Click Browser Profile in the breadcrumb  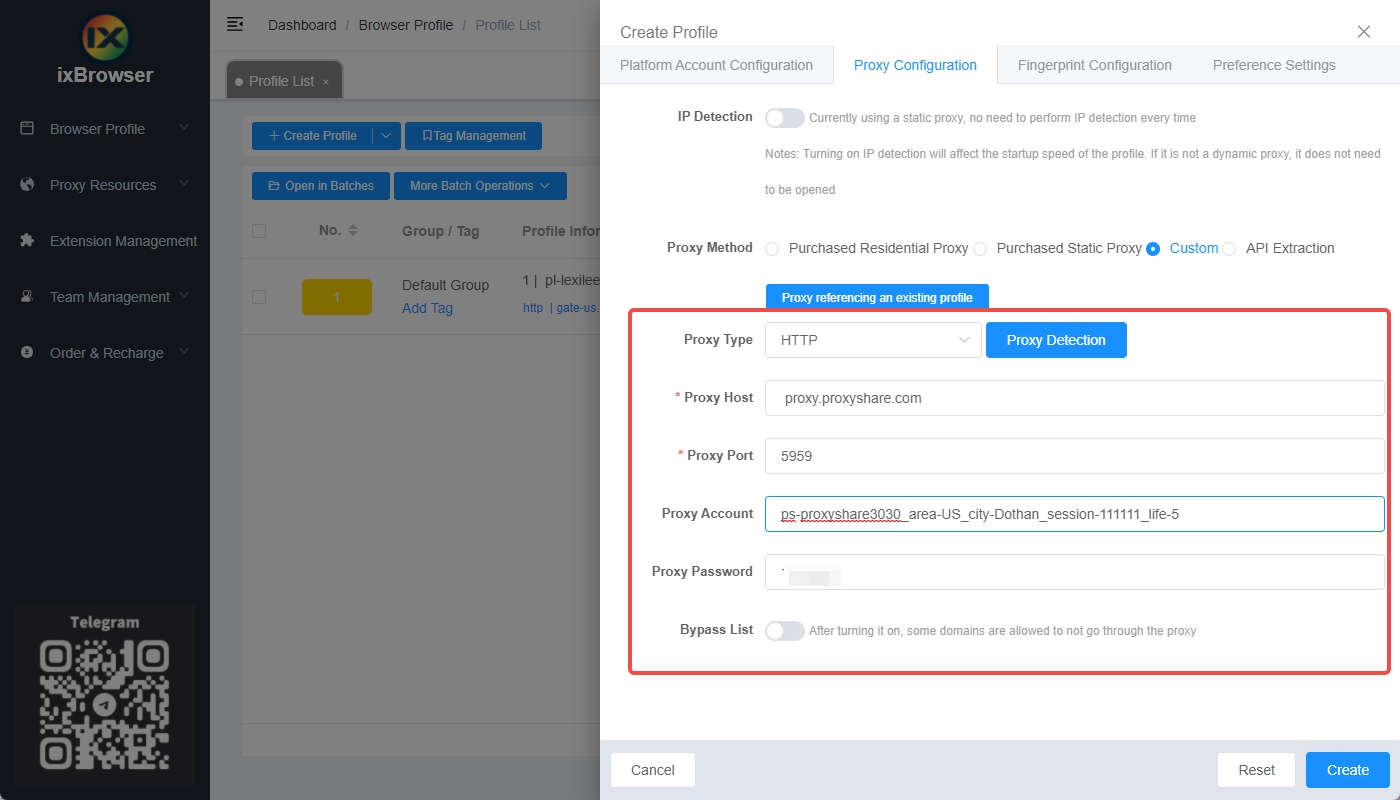[406, 25]
